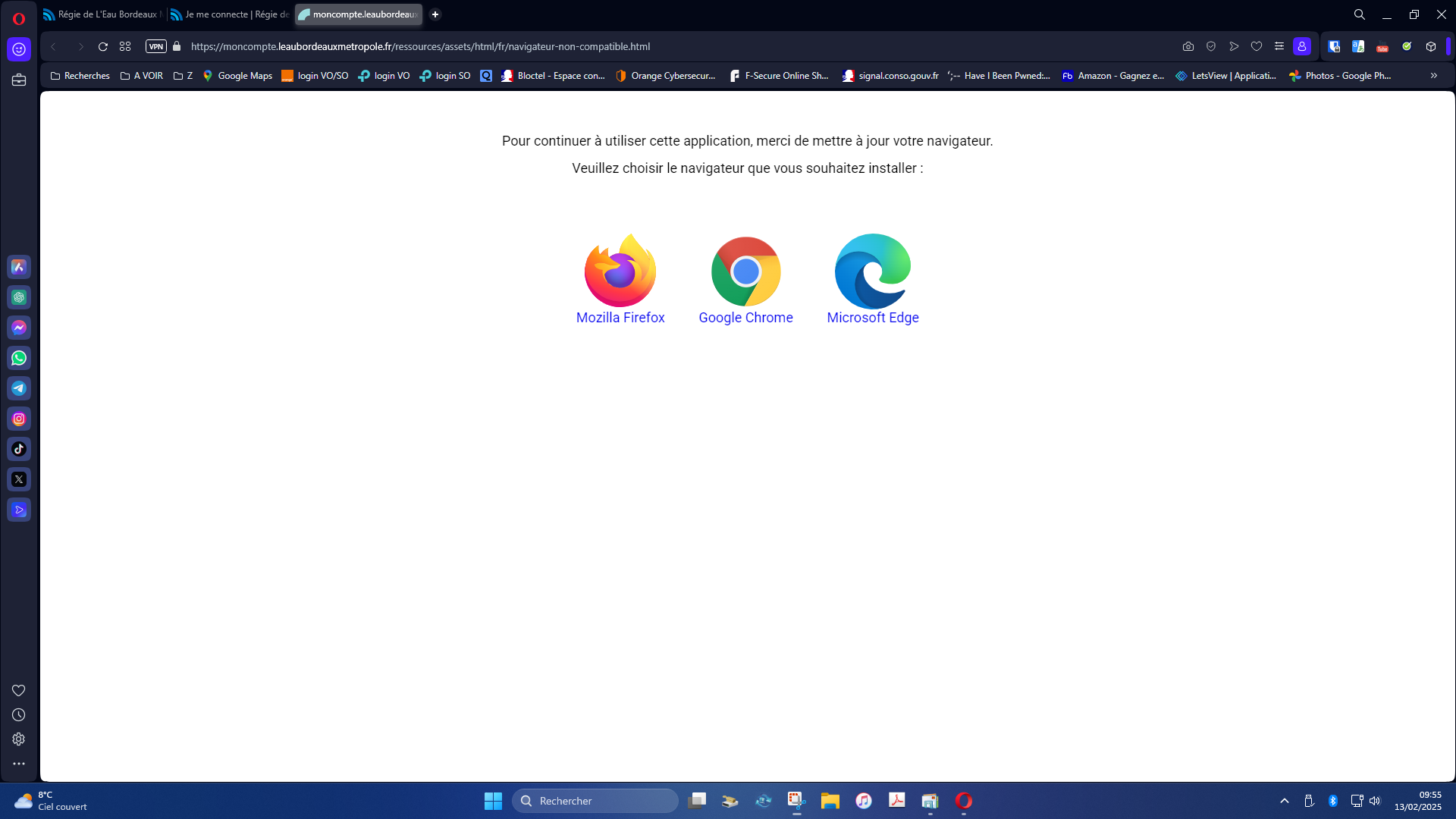The width and height of the screenshot is (1456, 819).
Task: Switch to Régie de L'Eau Bordeaux tab
Action: pos(102,14)
